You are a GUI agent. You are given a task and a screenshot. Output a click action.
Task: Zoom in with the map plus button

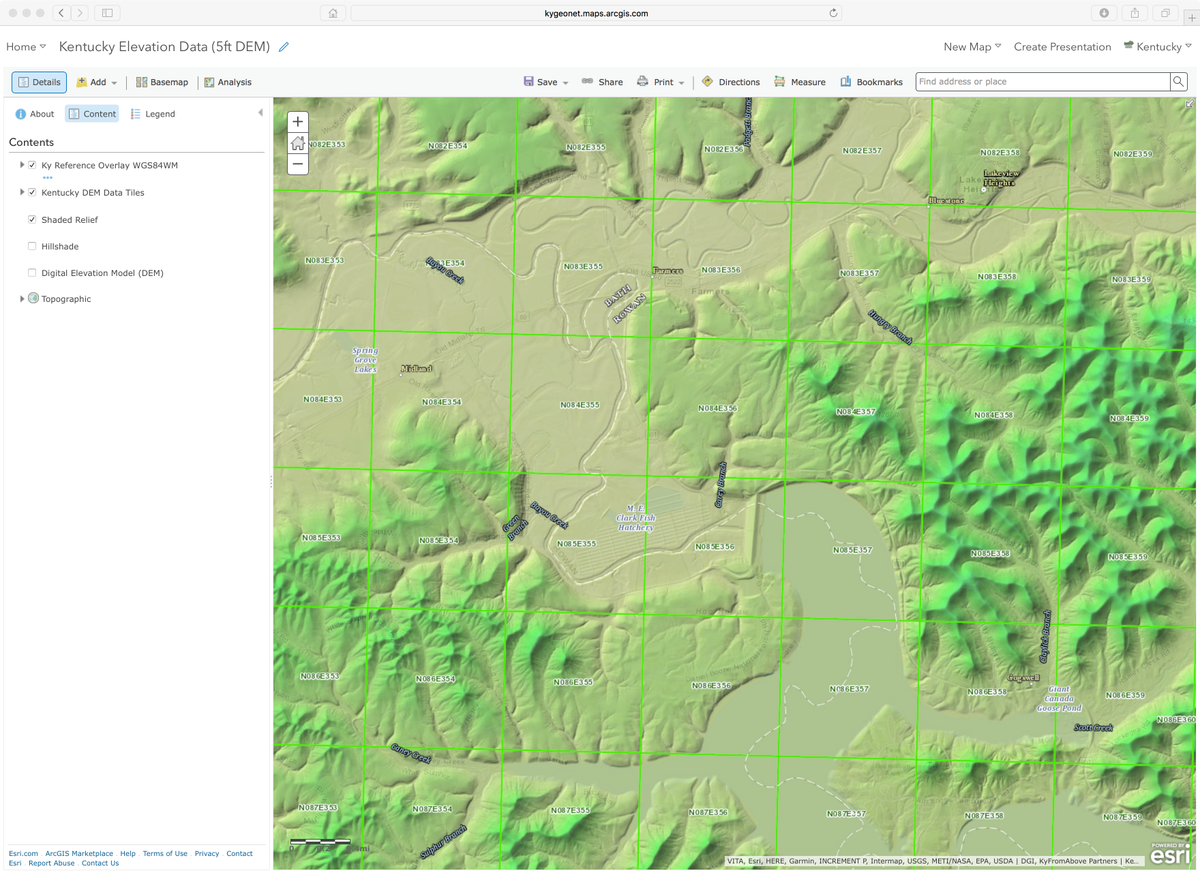click(x=297, y=122)
